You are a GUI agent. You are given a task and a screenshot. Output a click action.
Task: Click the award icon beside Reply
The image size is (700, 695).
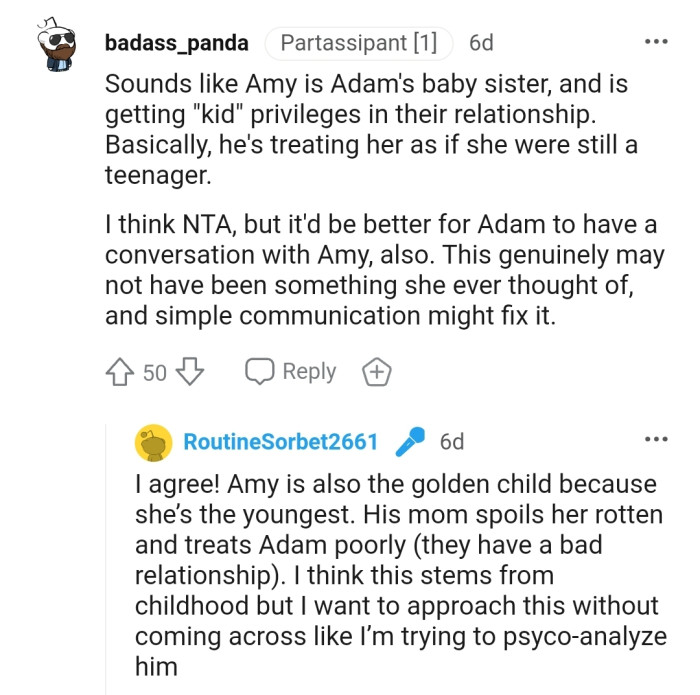376,373
